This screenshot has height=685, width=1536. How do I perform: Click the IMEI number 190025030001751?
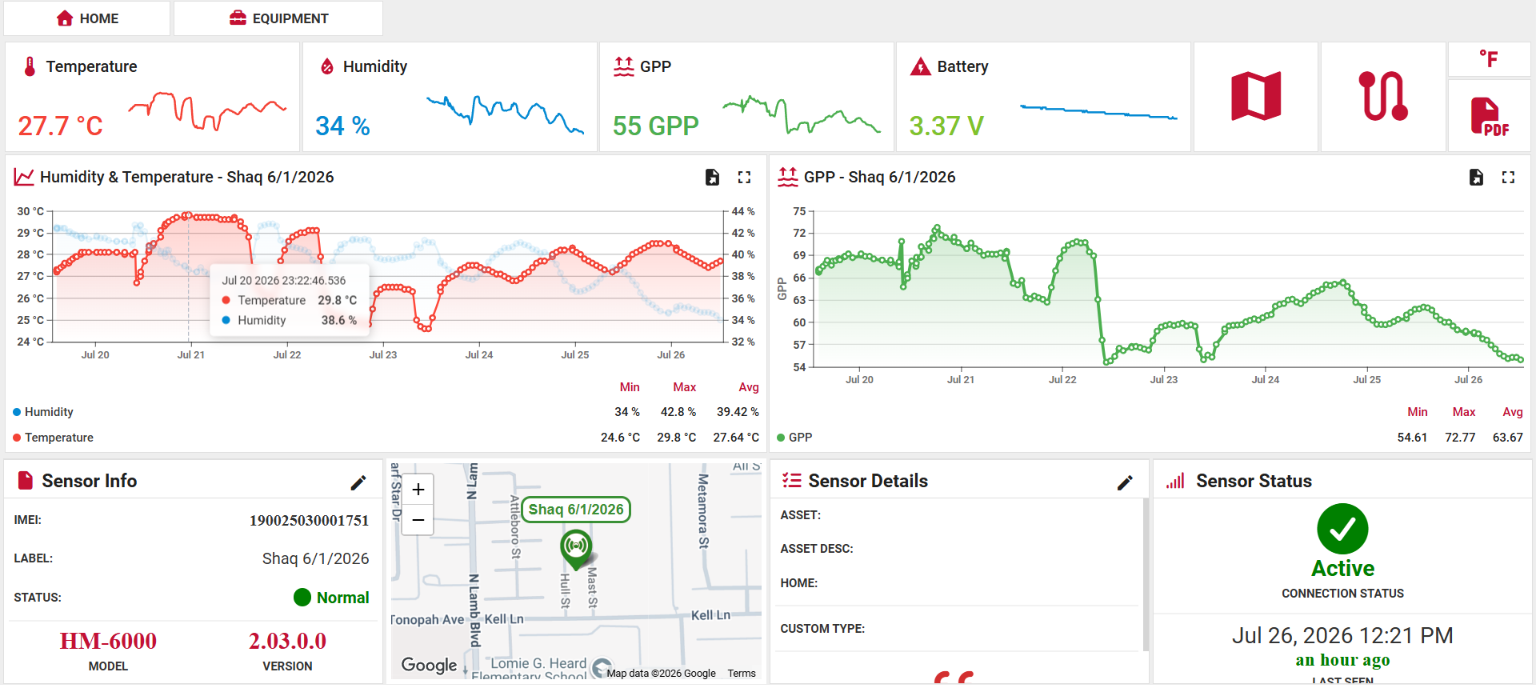coord(309,521)
